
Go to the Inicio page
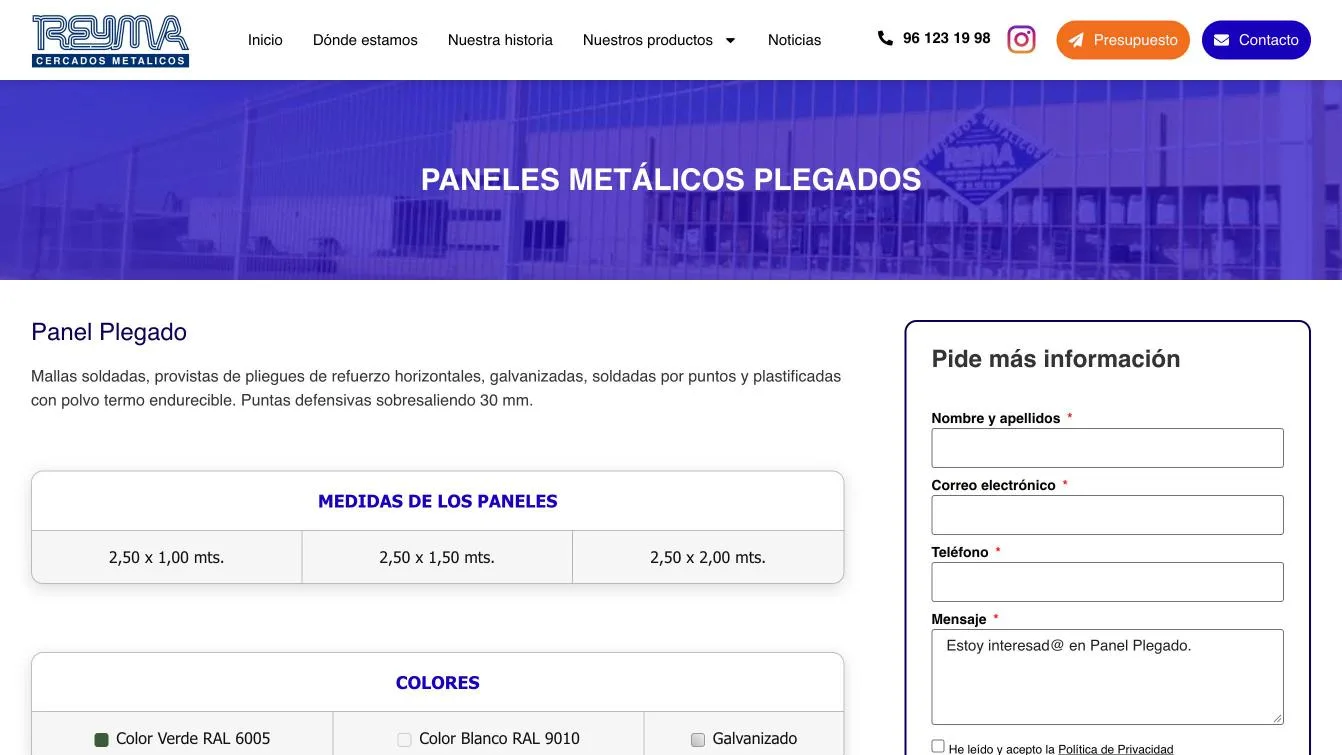click(265, 40)
